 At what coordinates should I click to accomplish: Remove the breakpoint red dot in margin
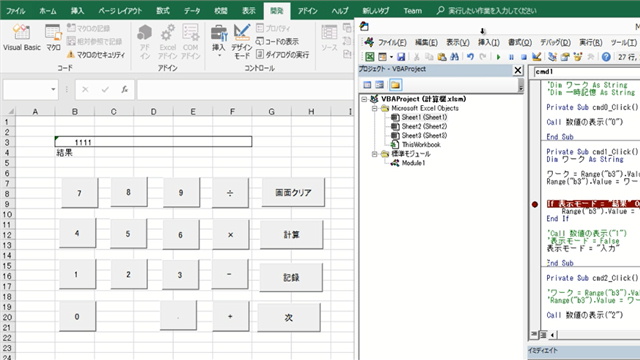click(x=534, y=204)
